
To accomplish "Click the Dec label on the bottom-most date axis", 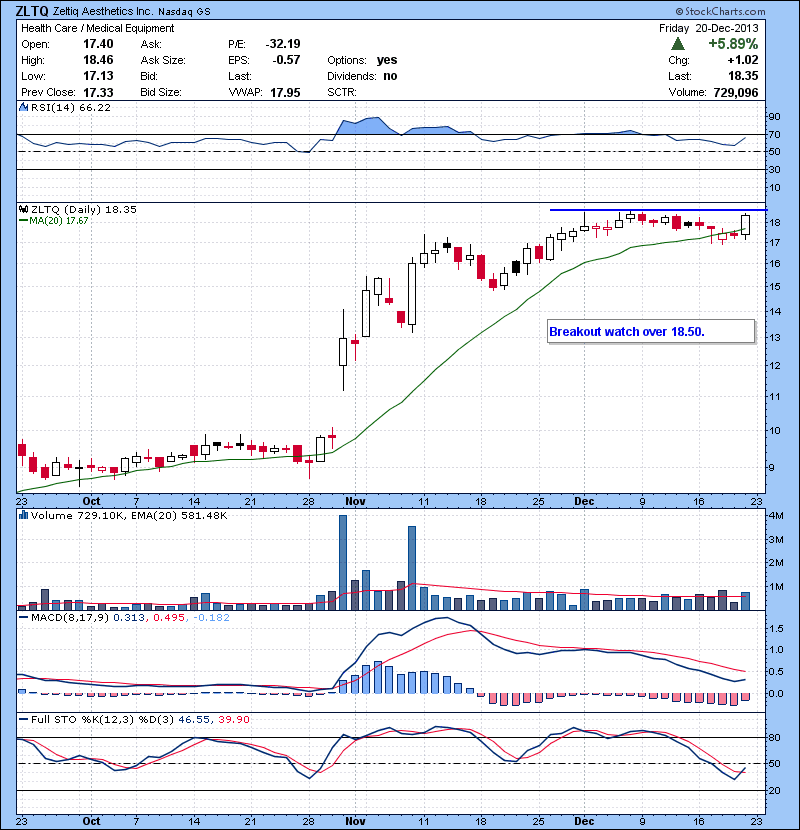I will (585, 822).
